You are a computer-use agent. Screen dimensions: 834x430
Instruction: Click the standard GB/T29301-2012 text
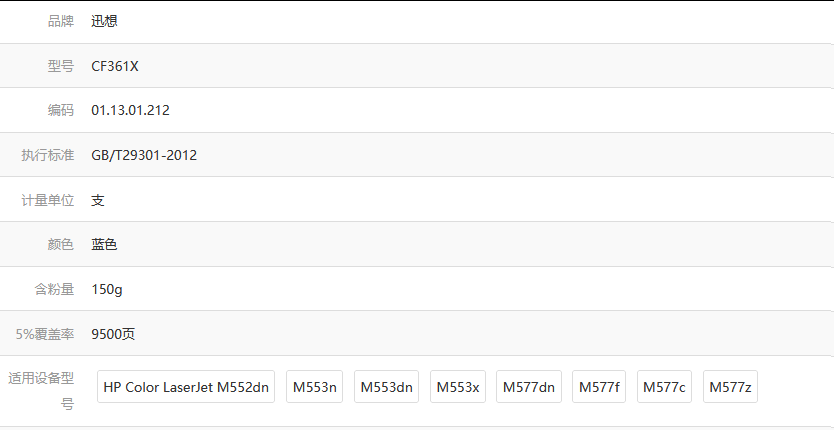tap(144, 155)
